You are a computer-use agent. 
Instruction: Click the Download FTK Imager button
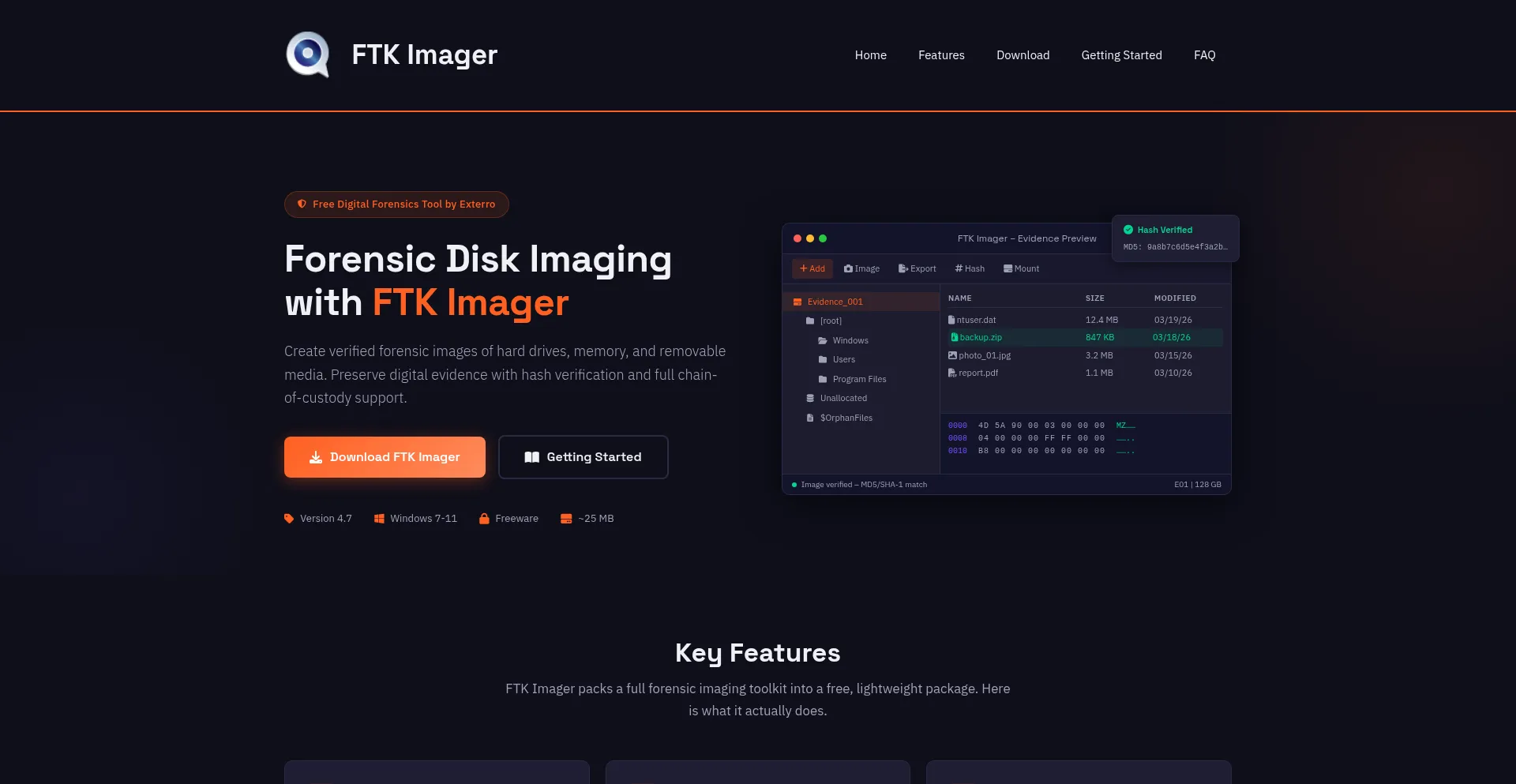coord(385,457)
